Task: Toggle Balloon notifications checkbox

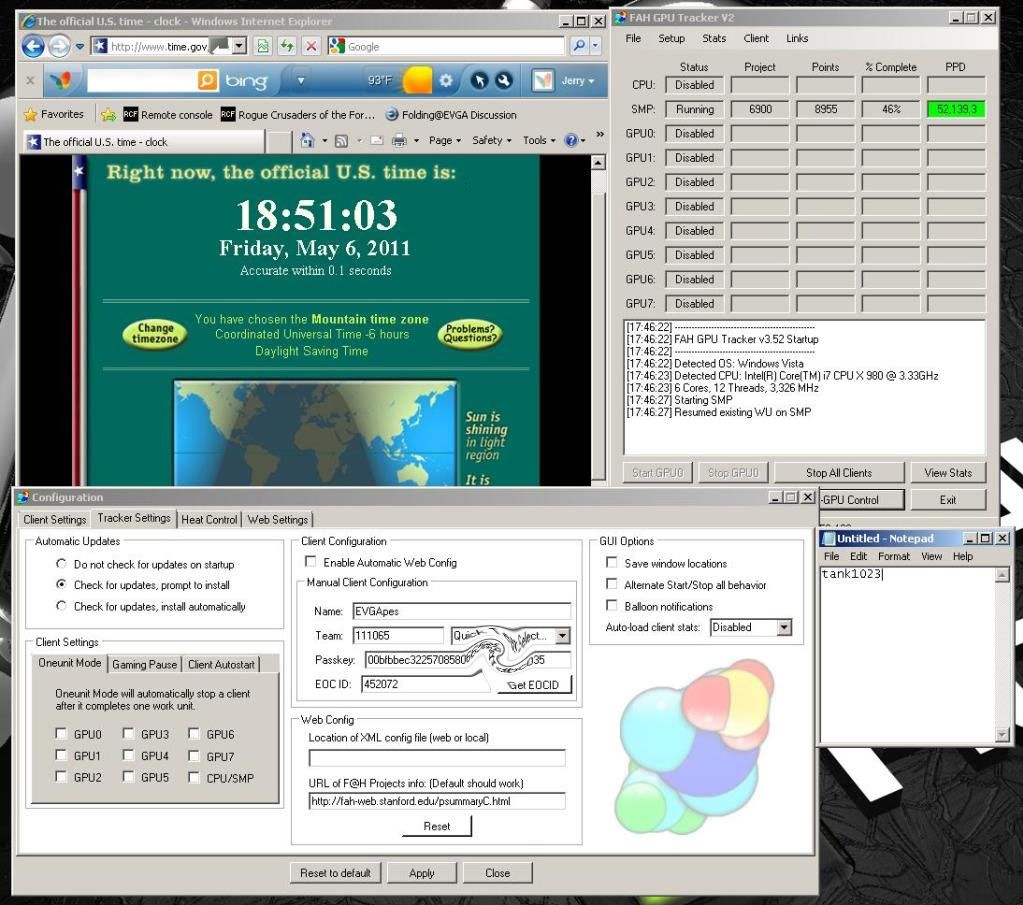Action: (x=612, y=606)
